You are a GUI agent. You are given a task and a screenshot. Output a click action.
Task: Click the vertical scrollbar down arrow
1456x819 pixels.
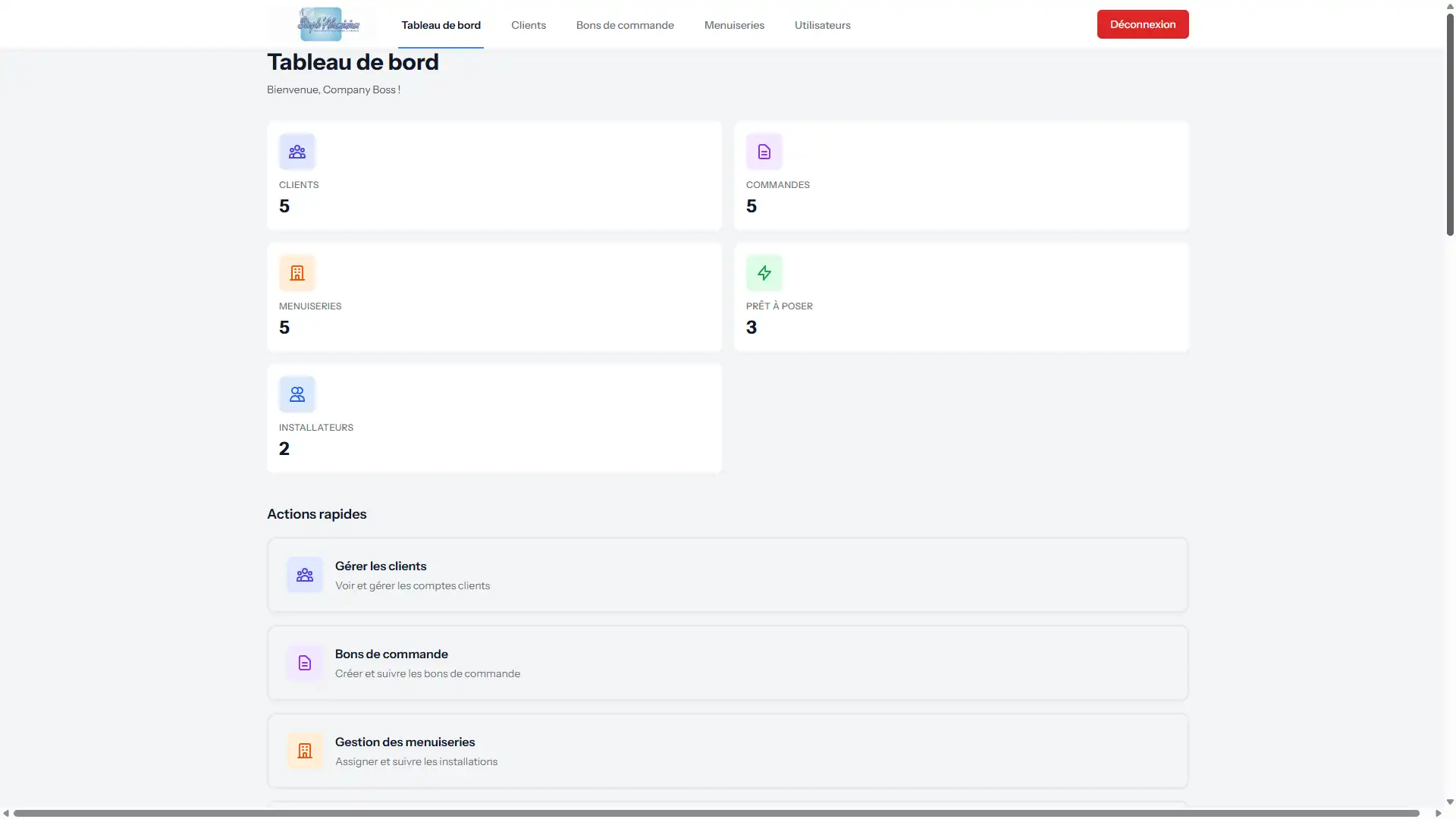1450,802
